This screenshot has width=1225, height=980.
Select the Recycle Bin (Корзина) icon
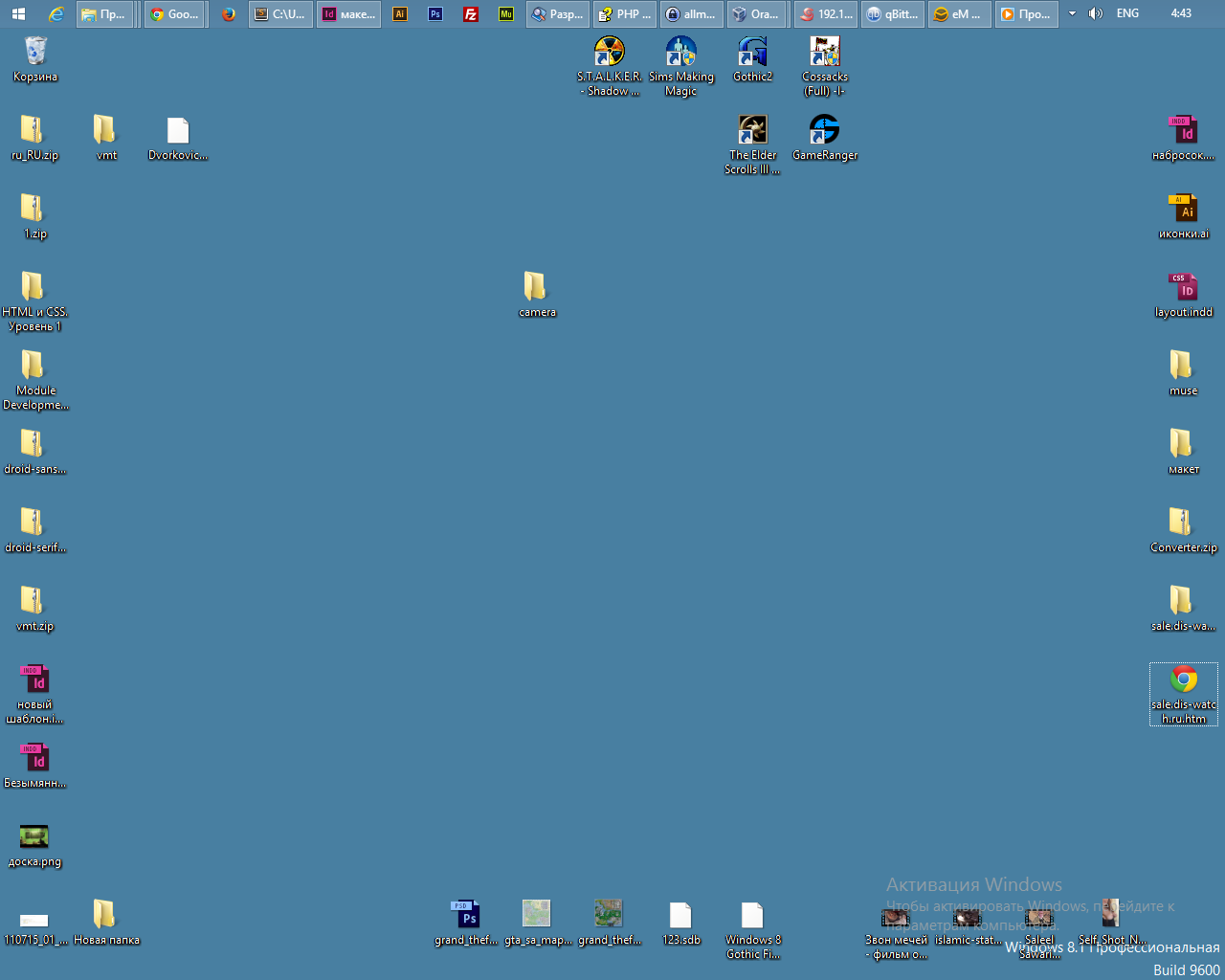pyautogui.click(x=35, y=52)
